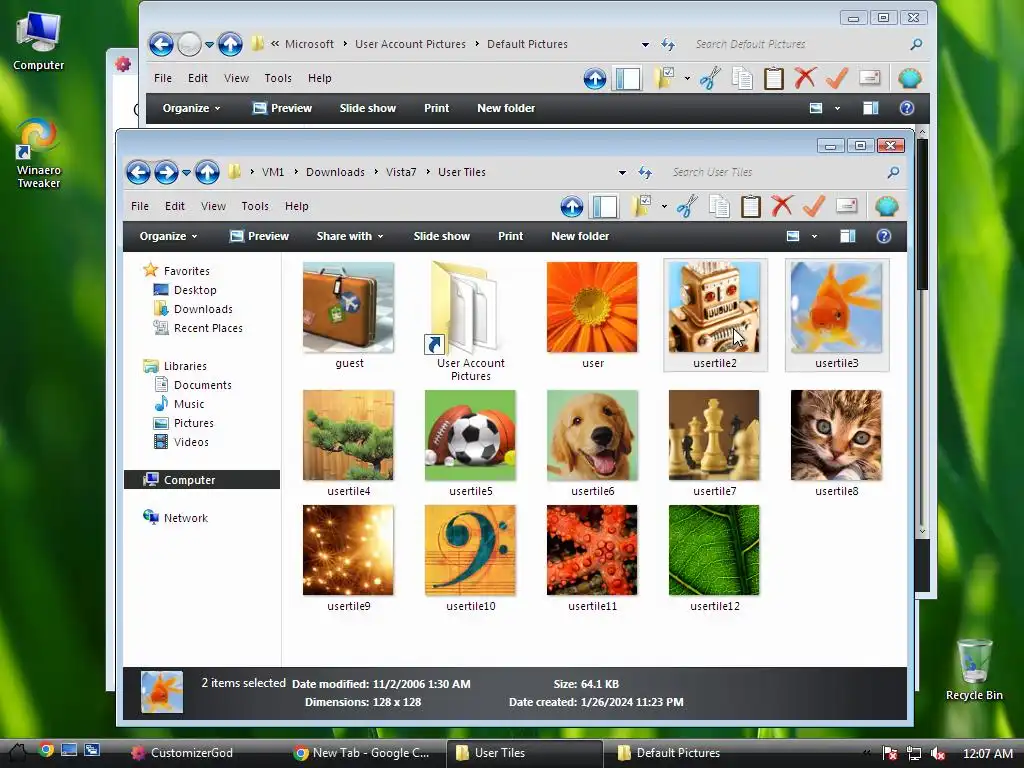
Task: Select the guest suitcase thumbnail
Action: (x=349, y=308)
